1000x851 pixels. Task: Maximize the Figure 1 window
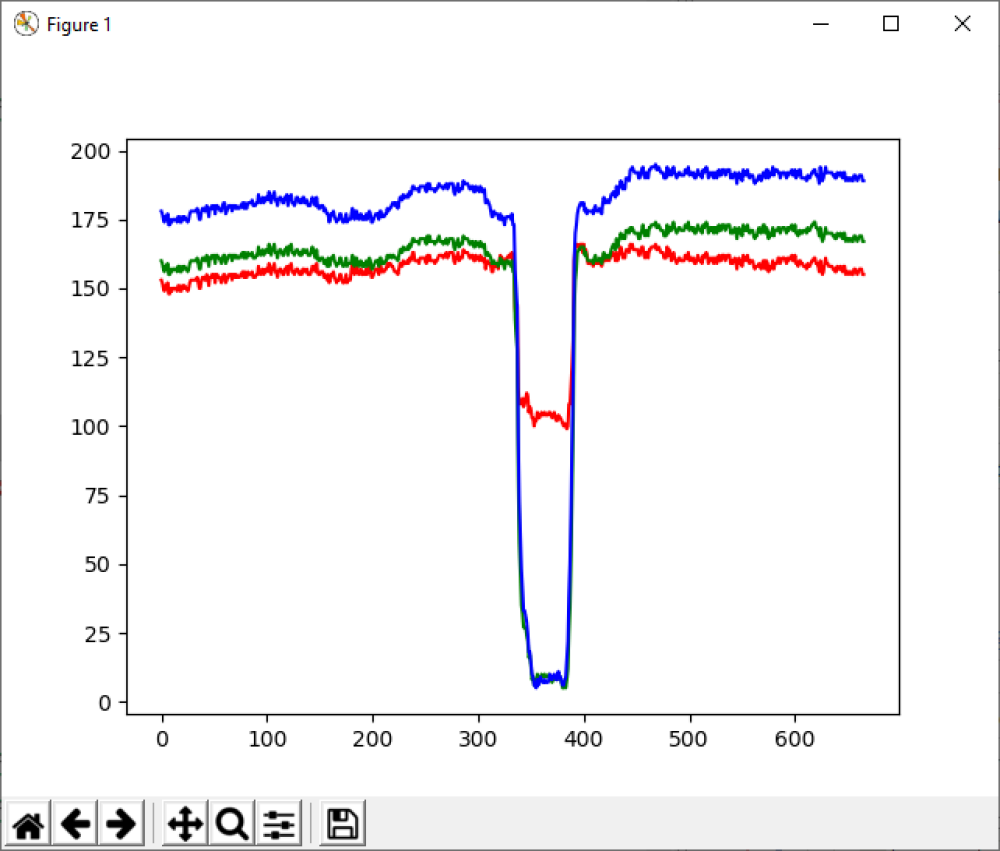coord(891,24)
